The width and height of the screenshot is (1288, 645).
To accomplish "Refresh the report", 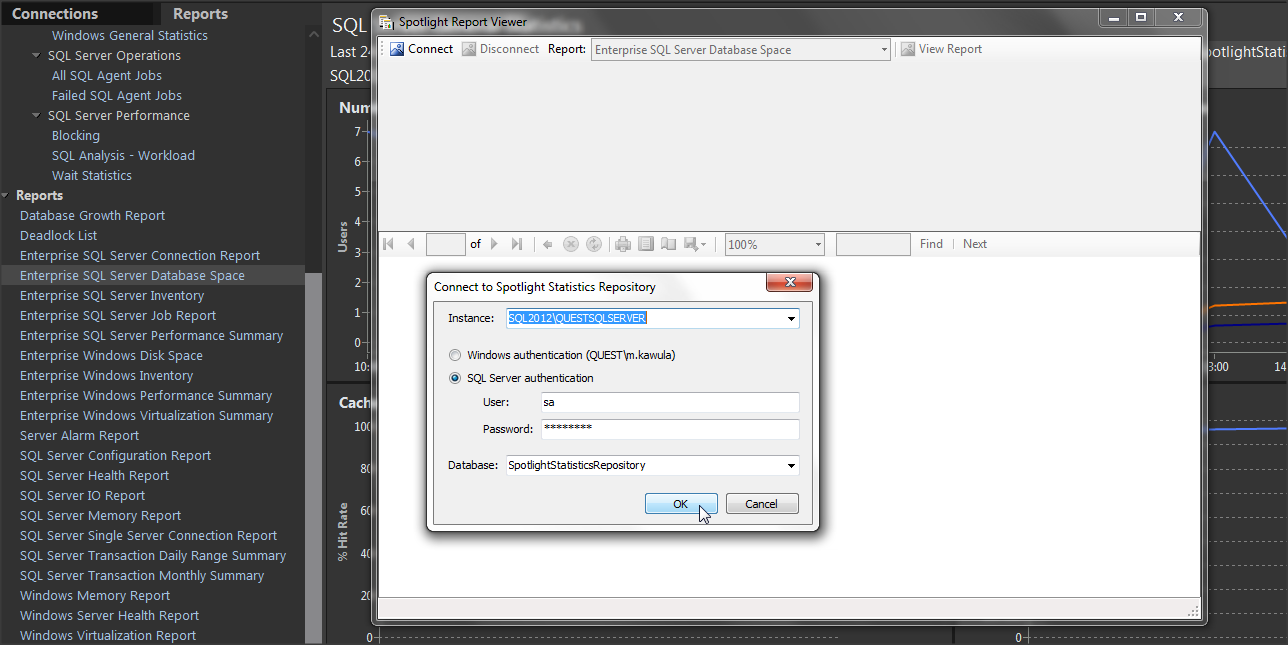I will (593, 244).
